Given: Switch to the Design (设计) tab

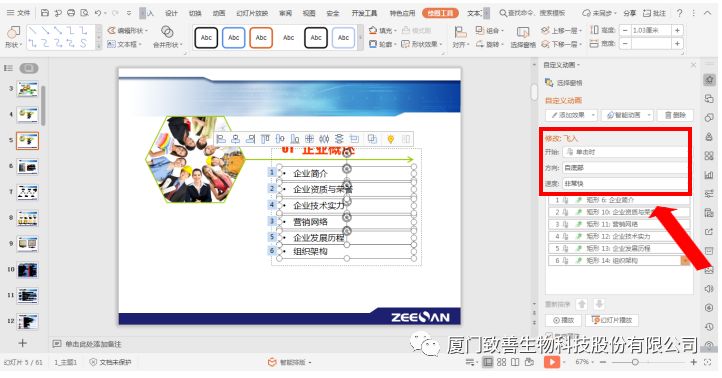Looking at the screenshot, I should pyautogui.click(x=171, y=13).
